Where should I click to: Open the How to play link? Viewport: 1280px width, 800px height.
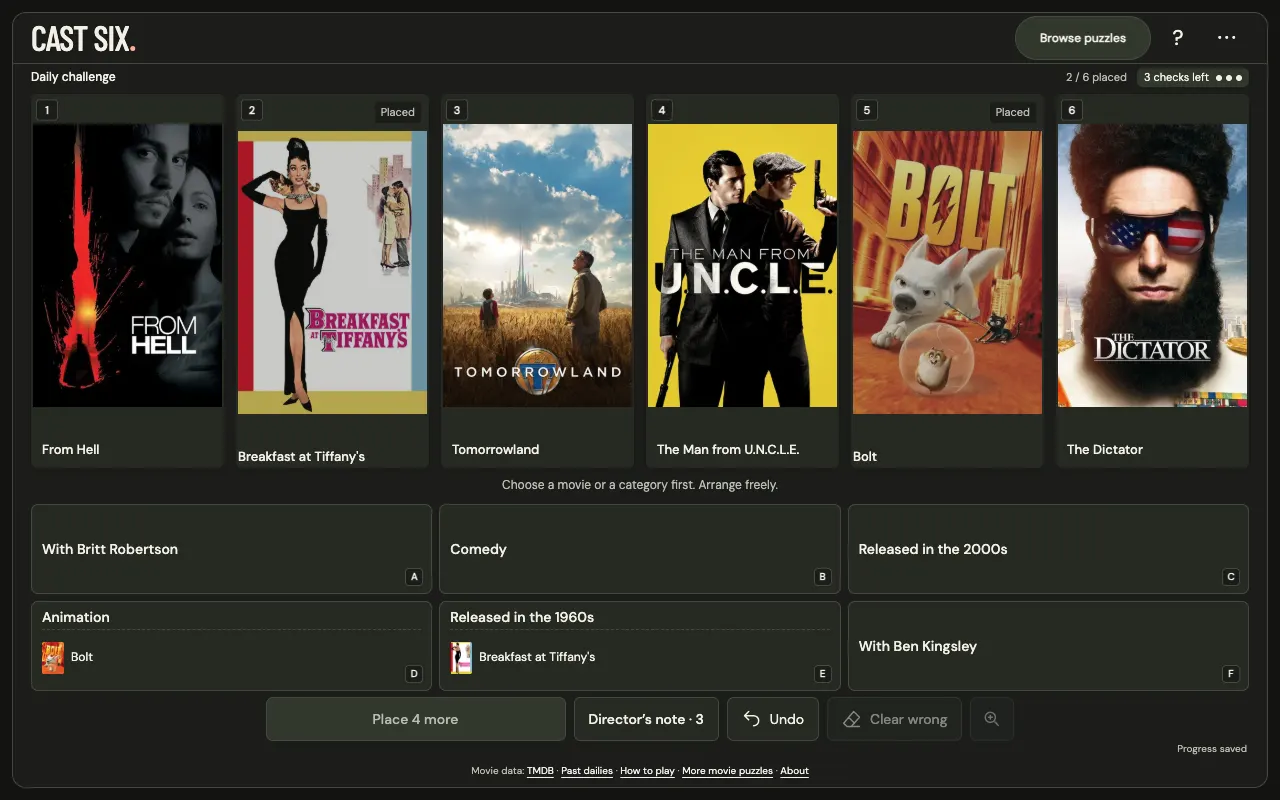(647, 771)
